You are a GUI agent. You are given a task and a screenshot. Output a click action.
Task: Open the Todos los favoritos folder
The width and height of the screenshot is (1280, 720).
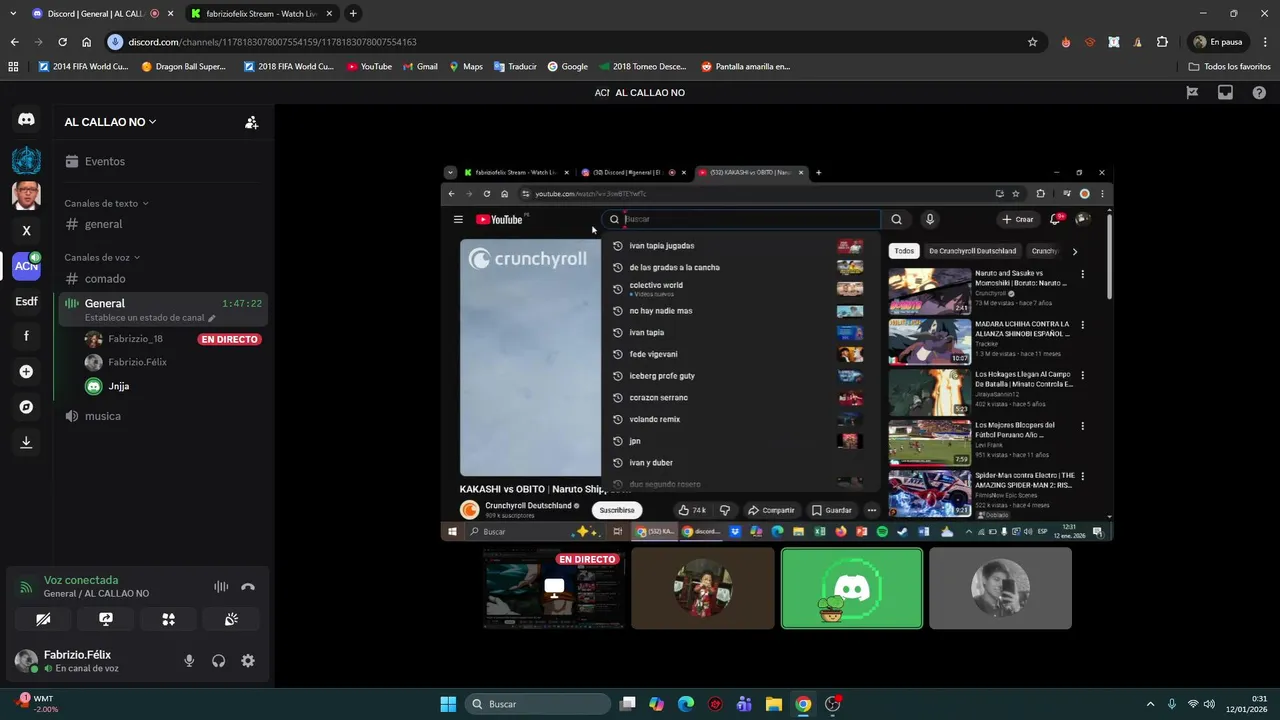coord(1229,66)
